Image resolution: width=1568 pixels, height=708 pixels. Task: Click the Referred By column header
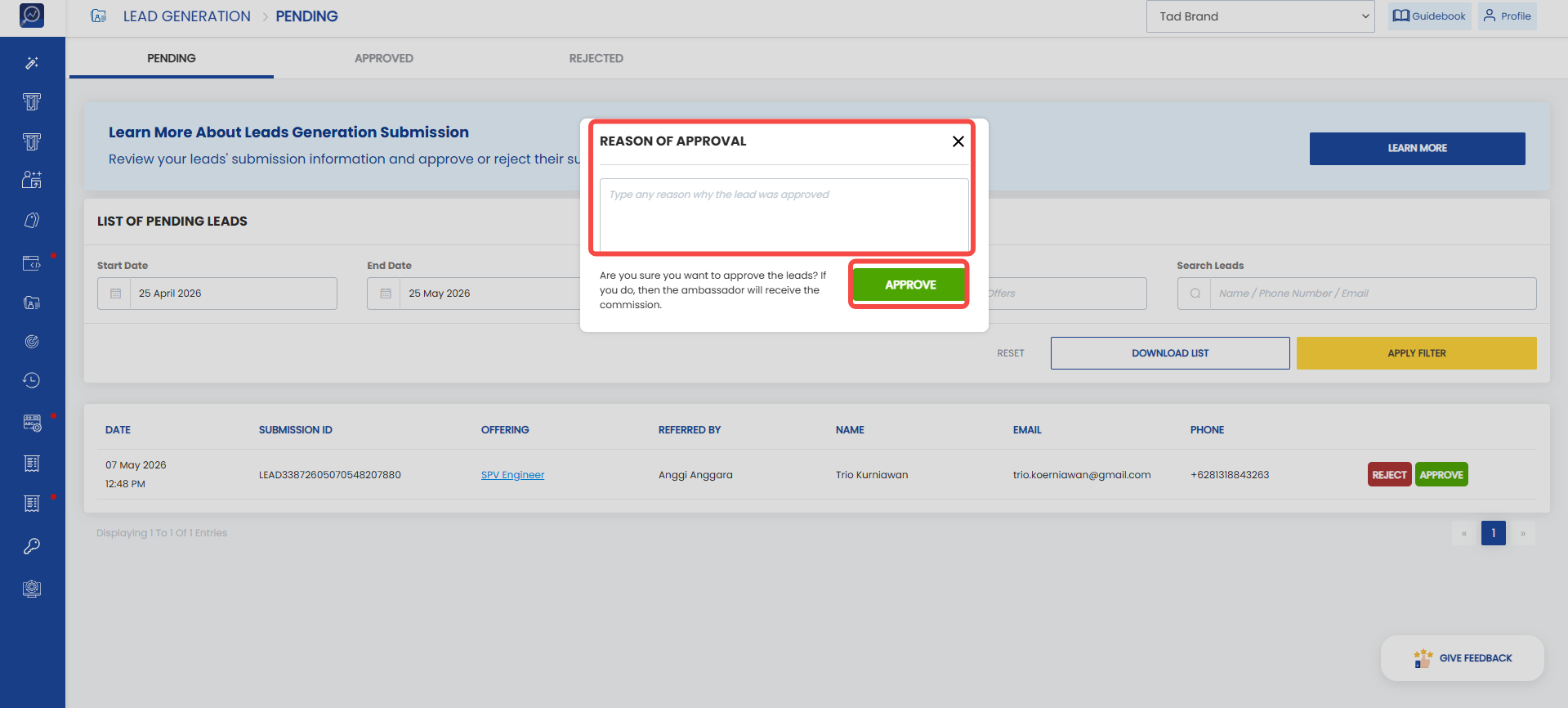click(x=690, y=430)
